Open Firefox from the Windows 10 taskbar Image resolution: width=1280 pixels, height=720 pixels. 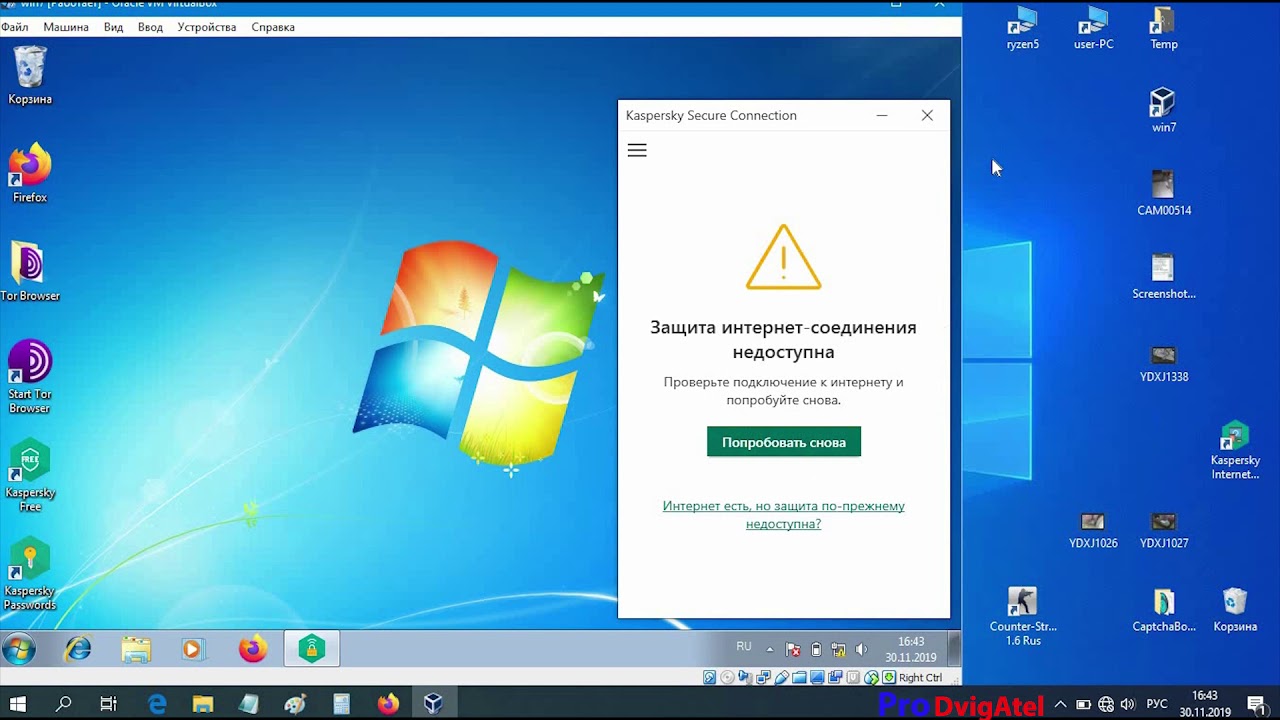click(387, 704)
